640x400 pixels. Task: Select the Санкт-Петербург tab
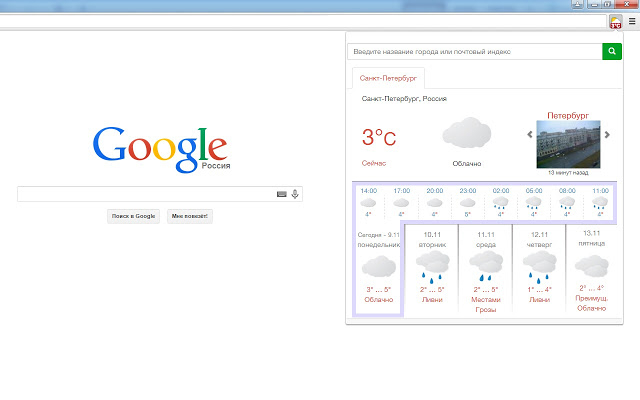coord(388,78)
